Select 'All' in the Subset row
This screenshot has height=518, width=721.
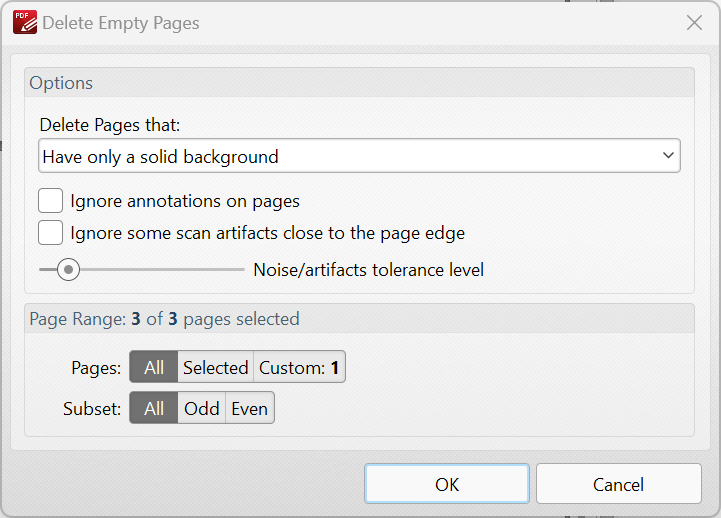pos(154,408)
